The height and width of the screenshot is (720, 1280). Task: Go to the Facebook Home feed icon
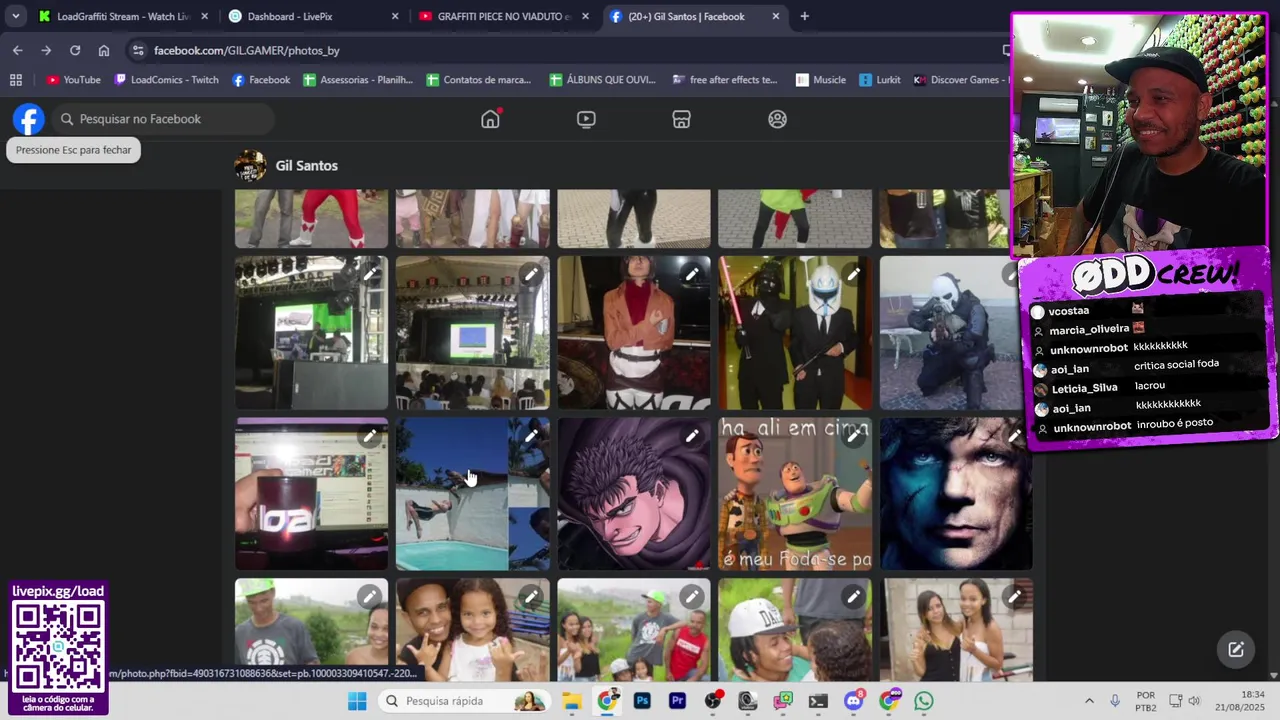click(490, 119)
